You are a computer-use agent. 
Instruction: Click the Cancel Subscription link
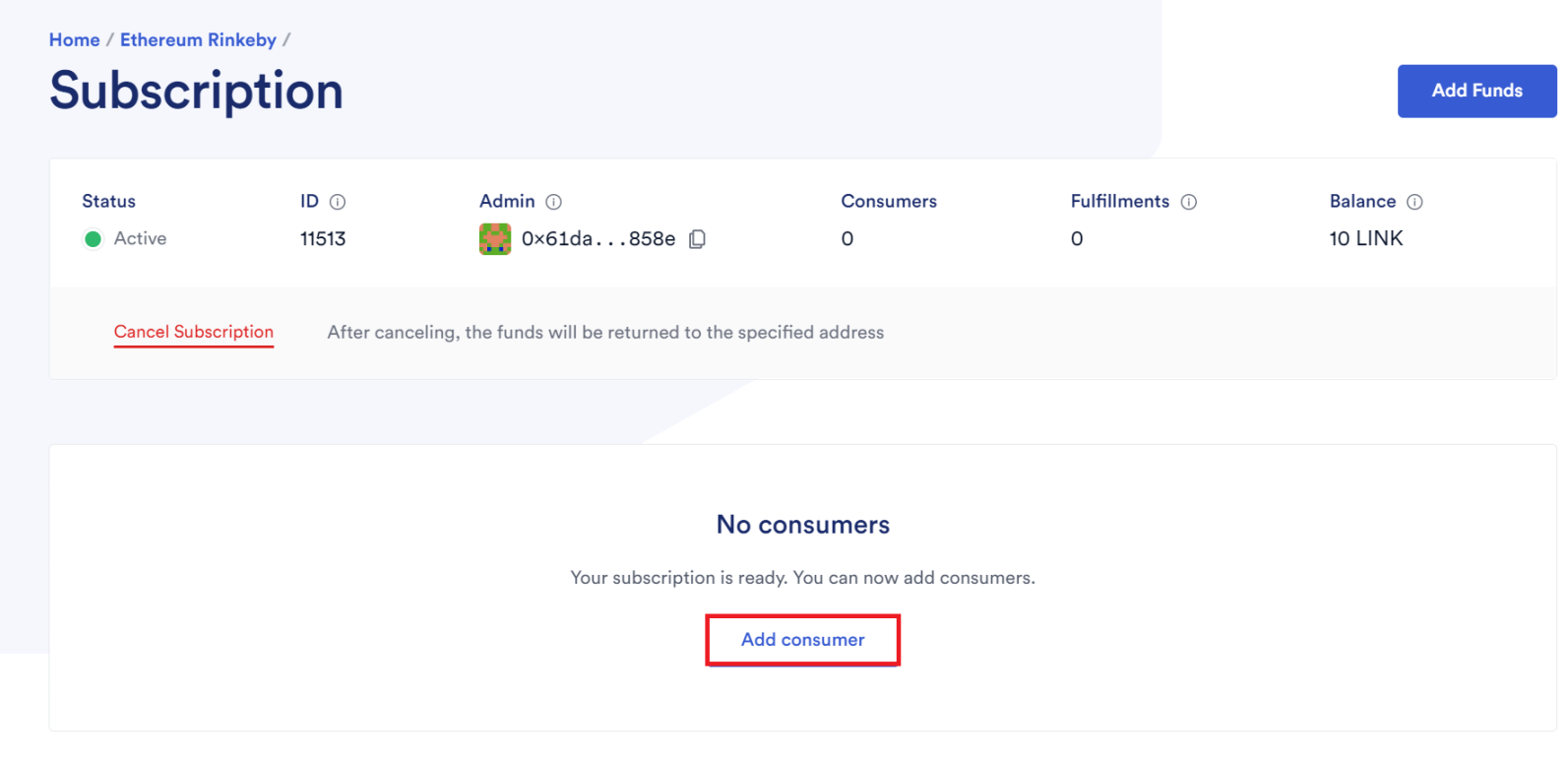click(x=194, y=332)
